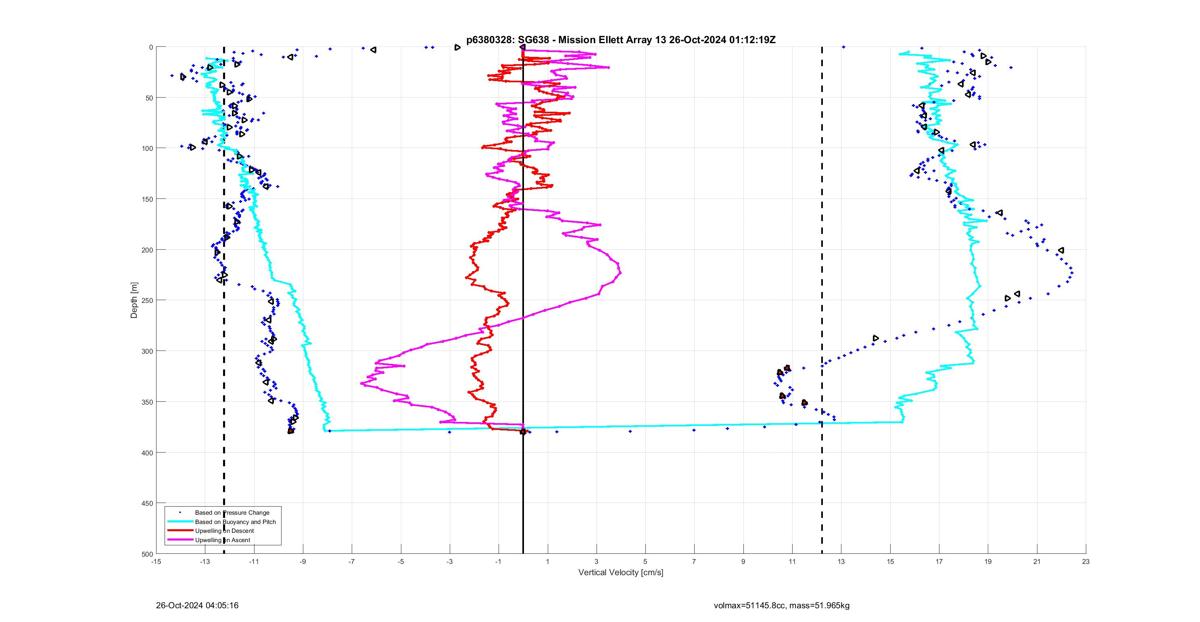The image size is (1200, 622).
Task: Click depth tick label '450'
Action: pos(146,503)
